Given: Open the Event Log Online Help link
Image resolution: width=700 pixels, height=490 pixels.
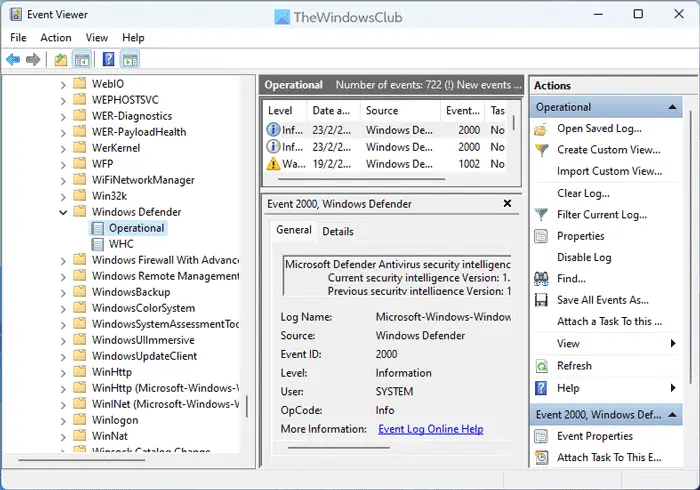Looking at the screenshot, I should coord(431,429).
